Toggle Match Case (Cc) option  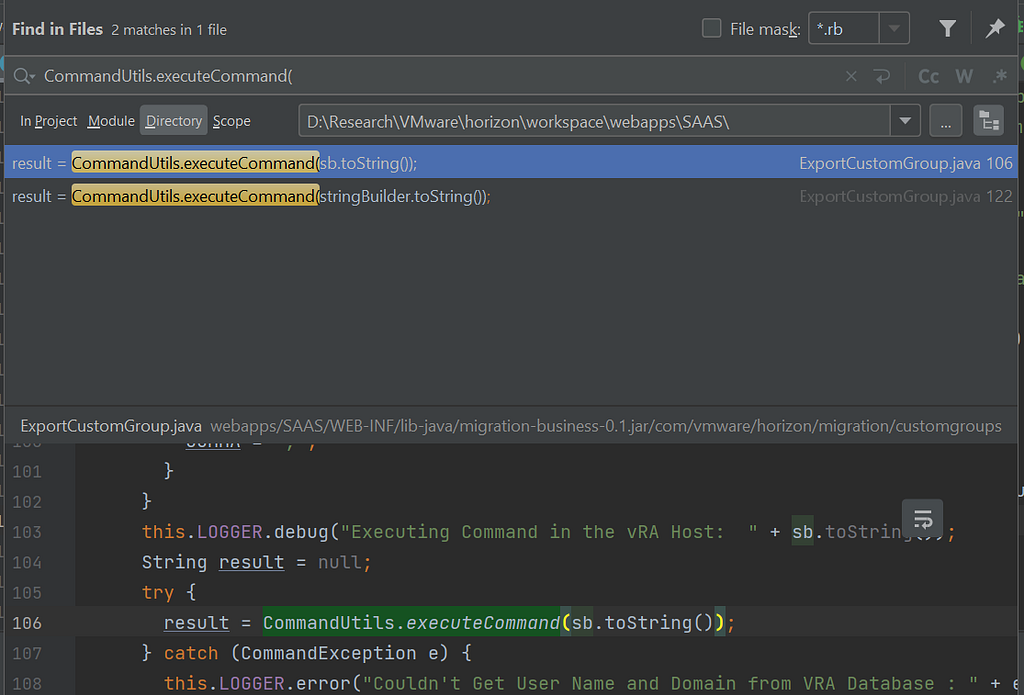(928, 76)
